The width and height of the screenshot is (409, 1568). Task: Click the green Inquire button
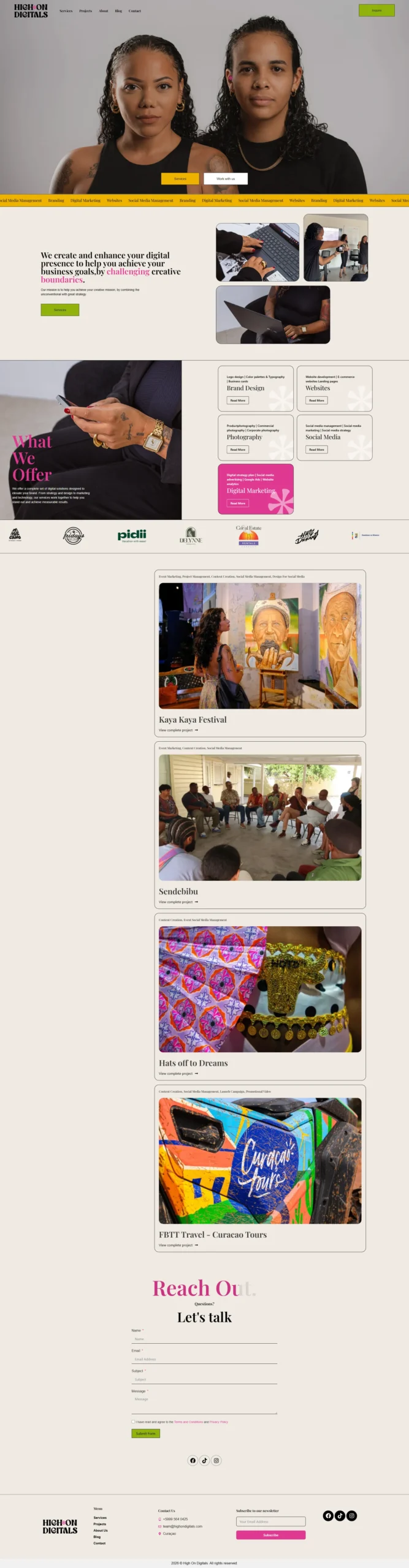point(377,10)
